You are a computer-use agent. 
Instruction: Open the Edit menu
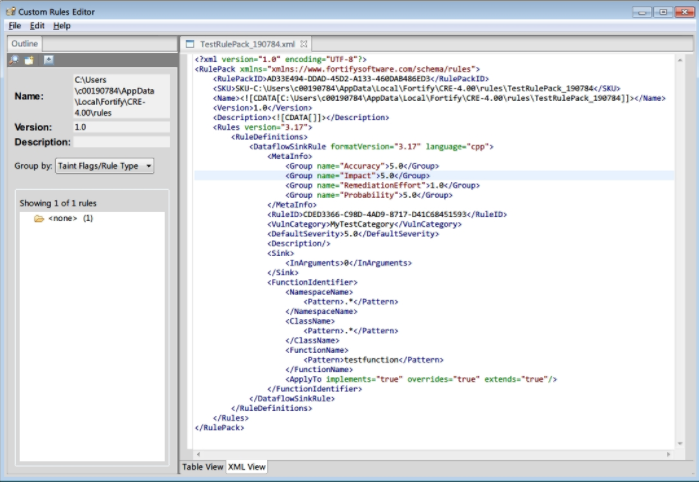[37, 25]
